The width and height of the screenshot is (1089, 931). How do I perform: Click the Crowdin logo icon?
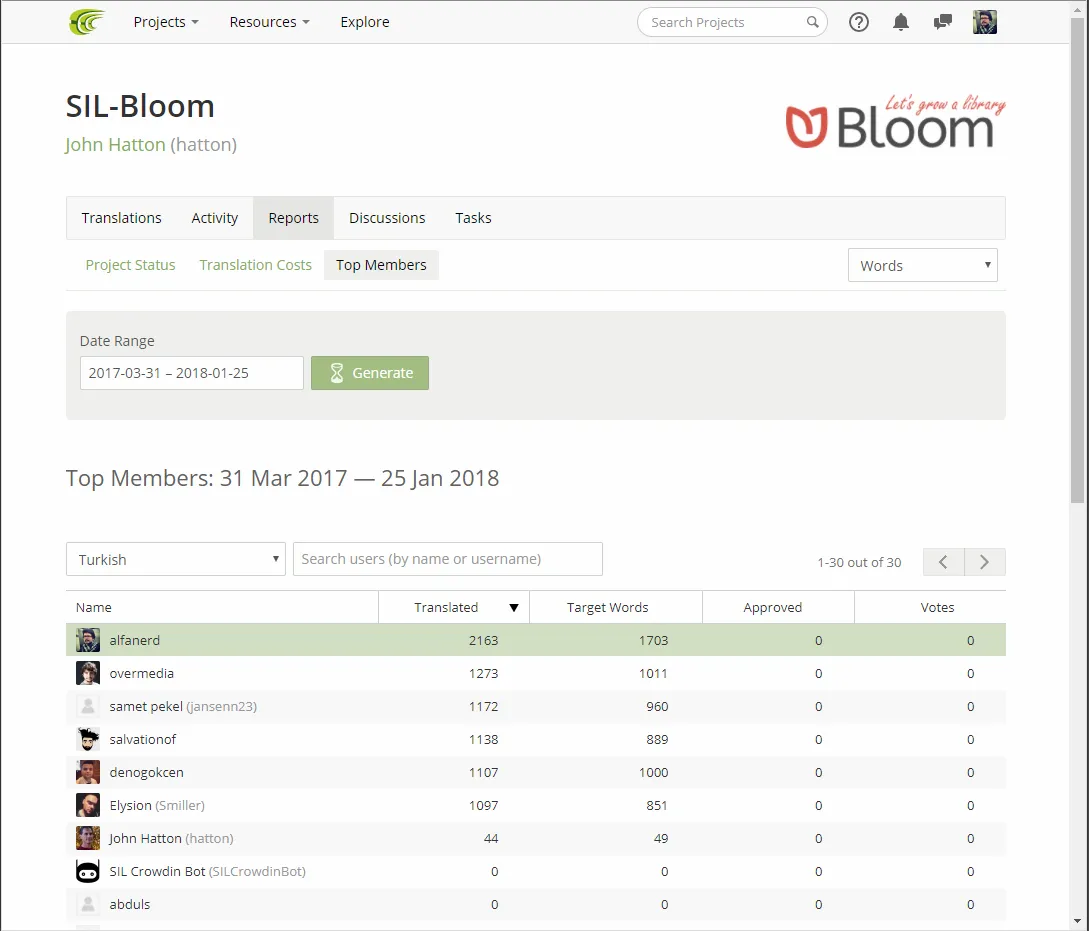87,22
